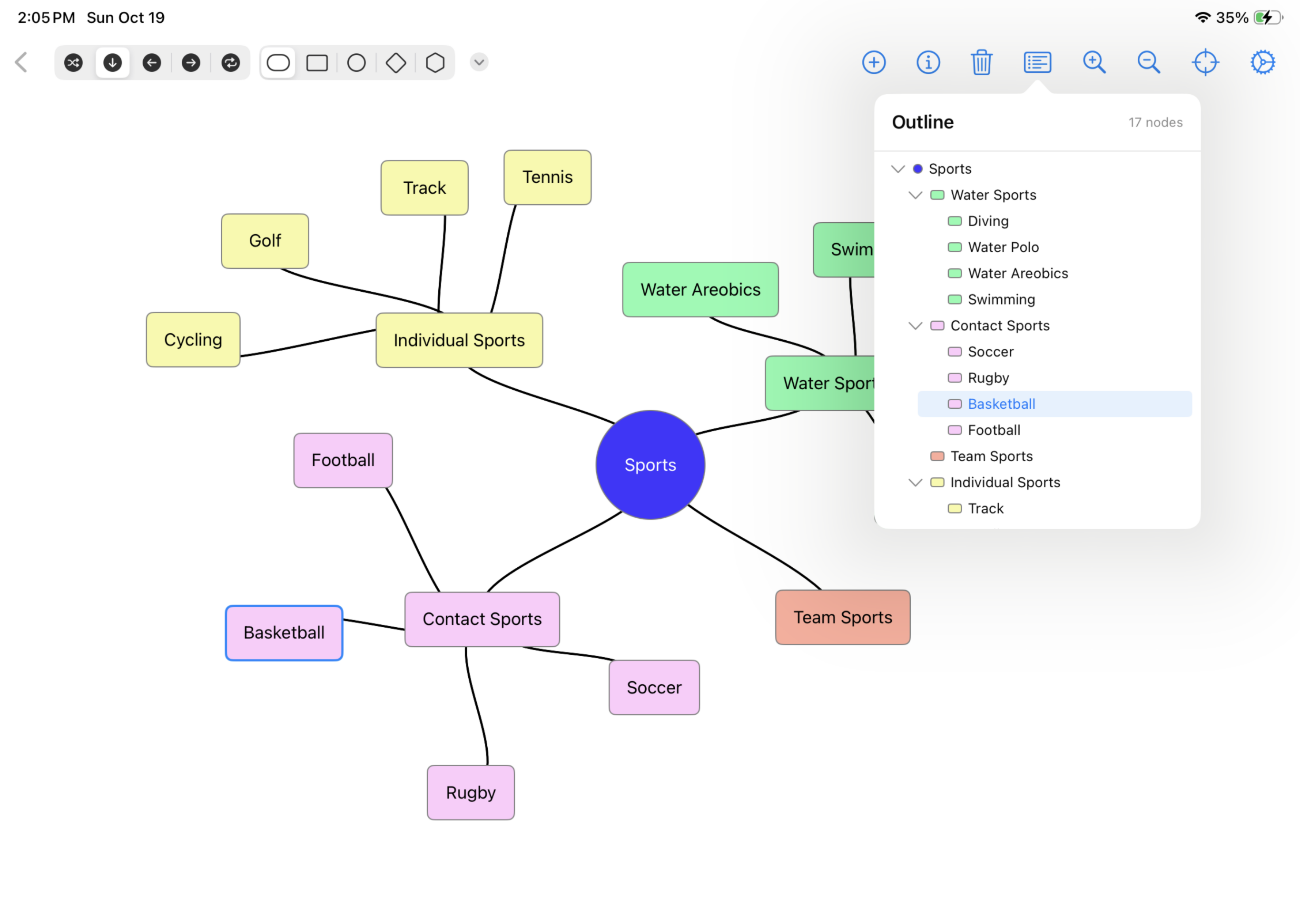Click the add node plus icon

coord(873,62)
